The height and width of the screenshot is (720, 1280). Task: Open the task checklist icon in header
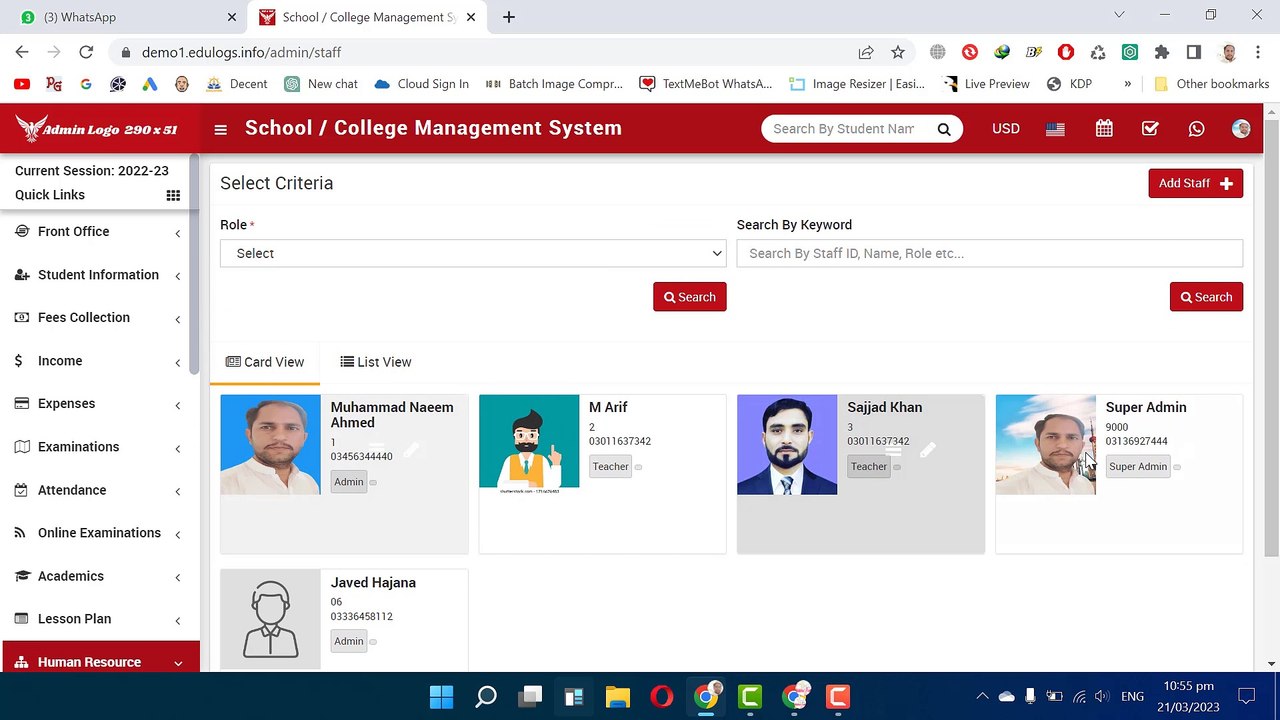1150,129
